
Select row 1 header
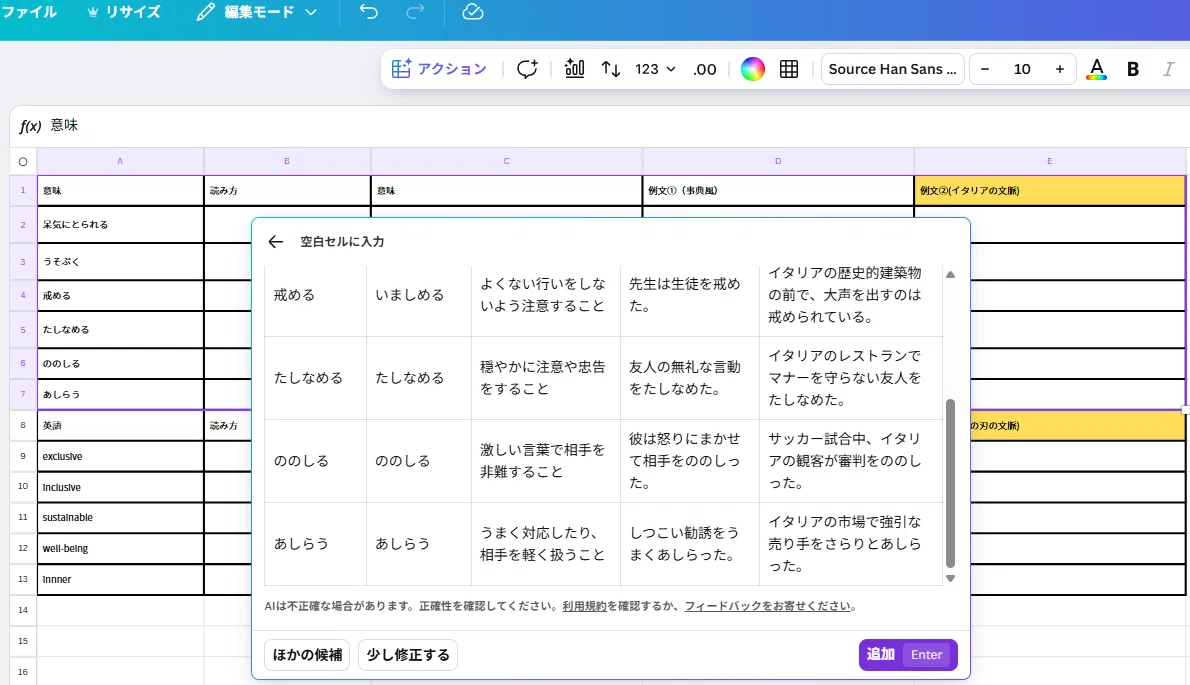point(23,190)
